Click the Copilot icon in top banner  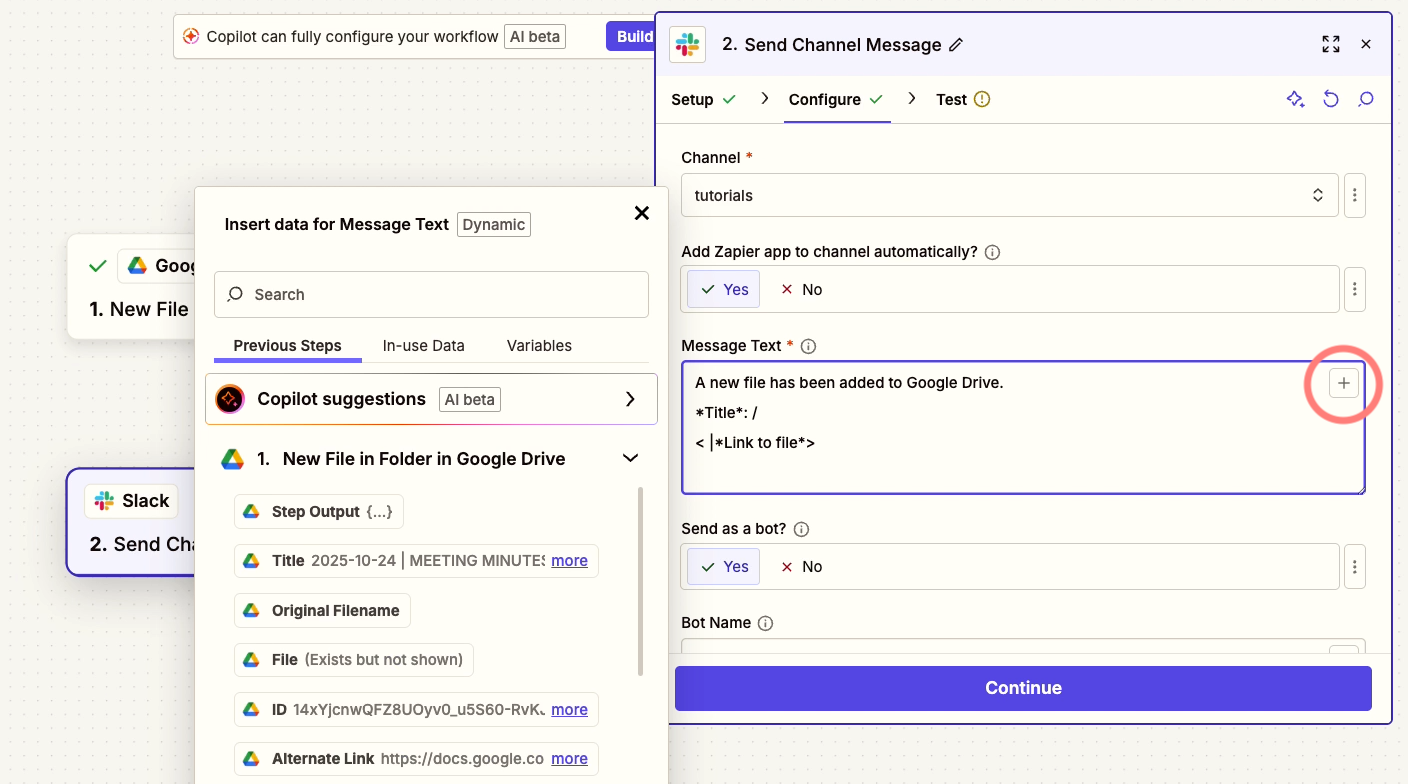191,36
